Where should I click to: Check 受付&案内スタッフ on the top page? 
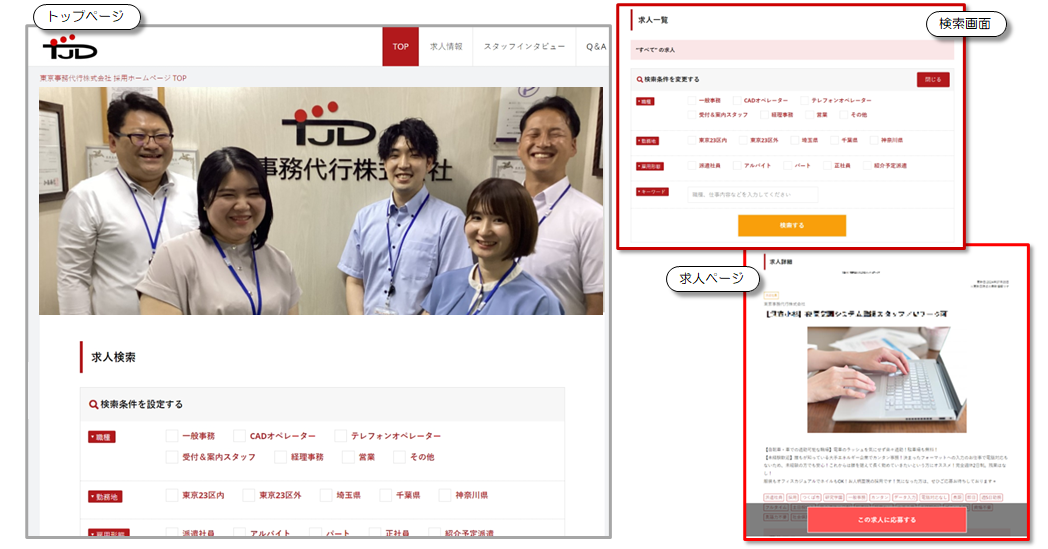pos(172,457)
